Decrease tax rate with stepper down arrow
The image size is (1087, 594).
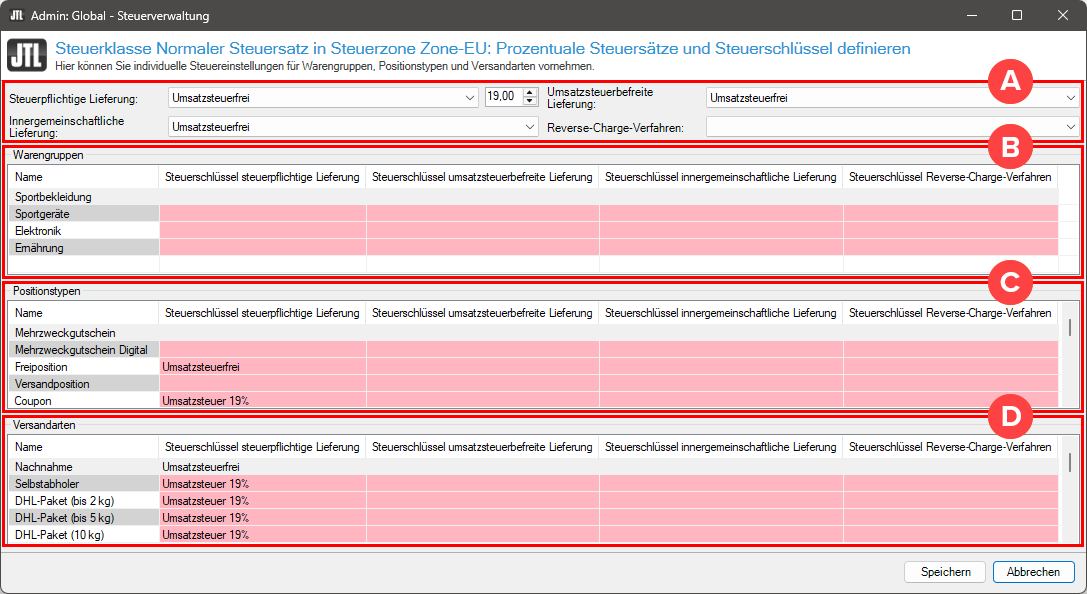coord(530,102)
